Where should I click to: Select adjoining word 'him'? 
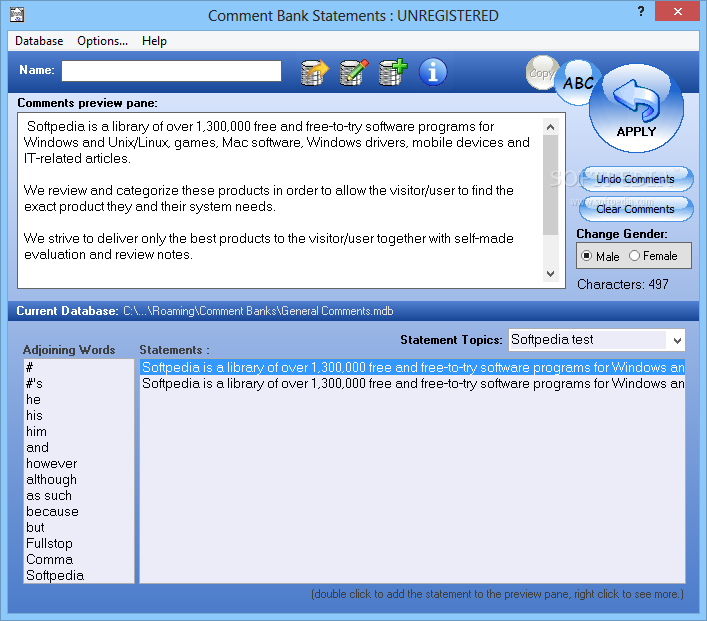pos(79,432)
